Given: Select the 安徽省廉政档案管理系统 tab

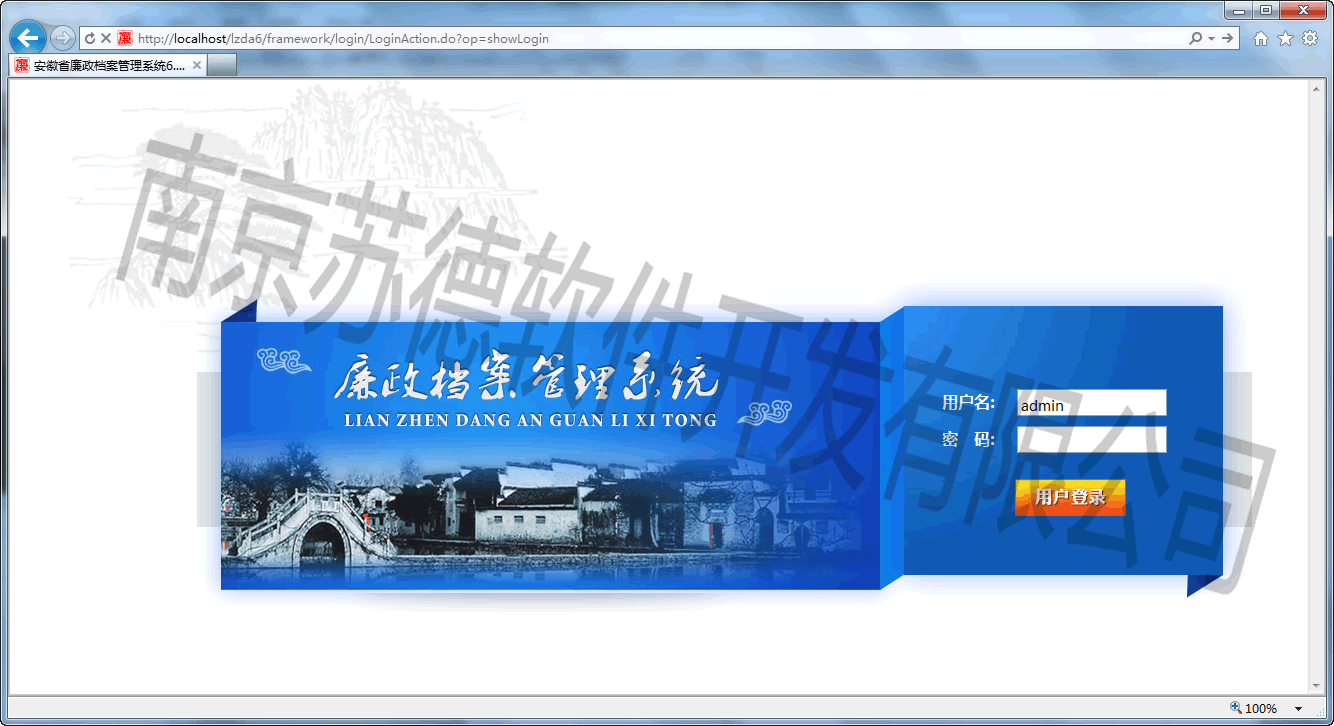Looking at the screenshot, I should point(108,65).
